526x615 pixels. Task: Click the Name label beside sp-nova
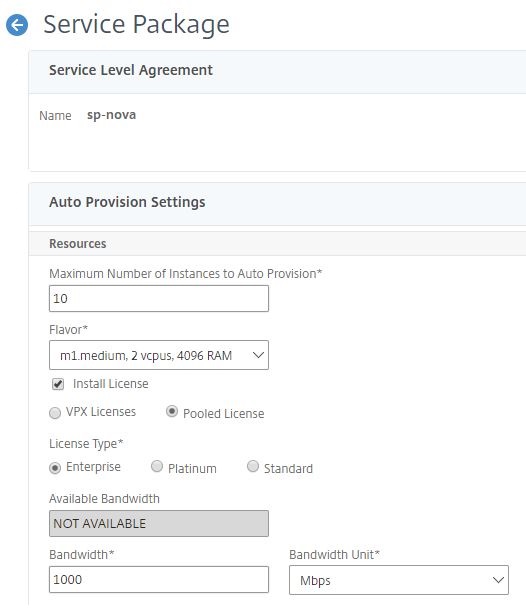click(55, 116)
